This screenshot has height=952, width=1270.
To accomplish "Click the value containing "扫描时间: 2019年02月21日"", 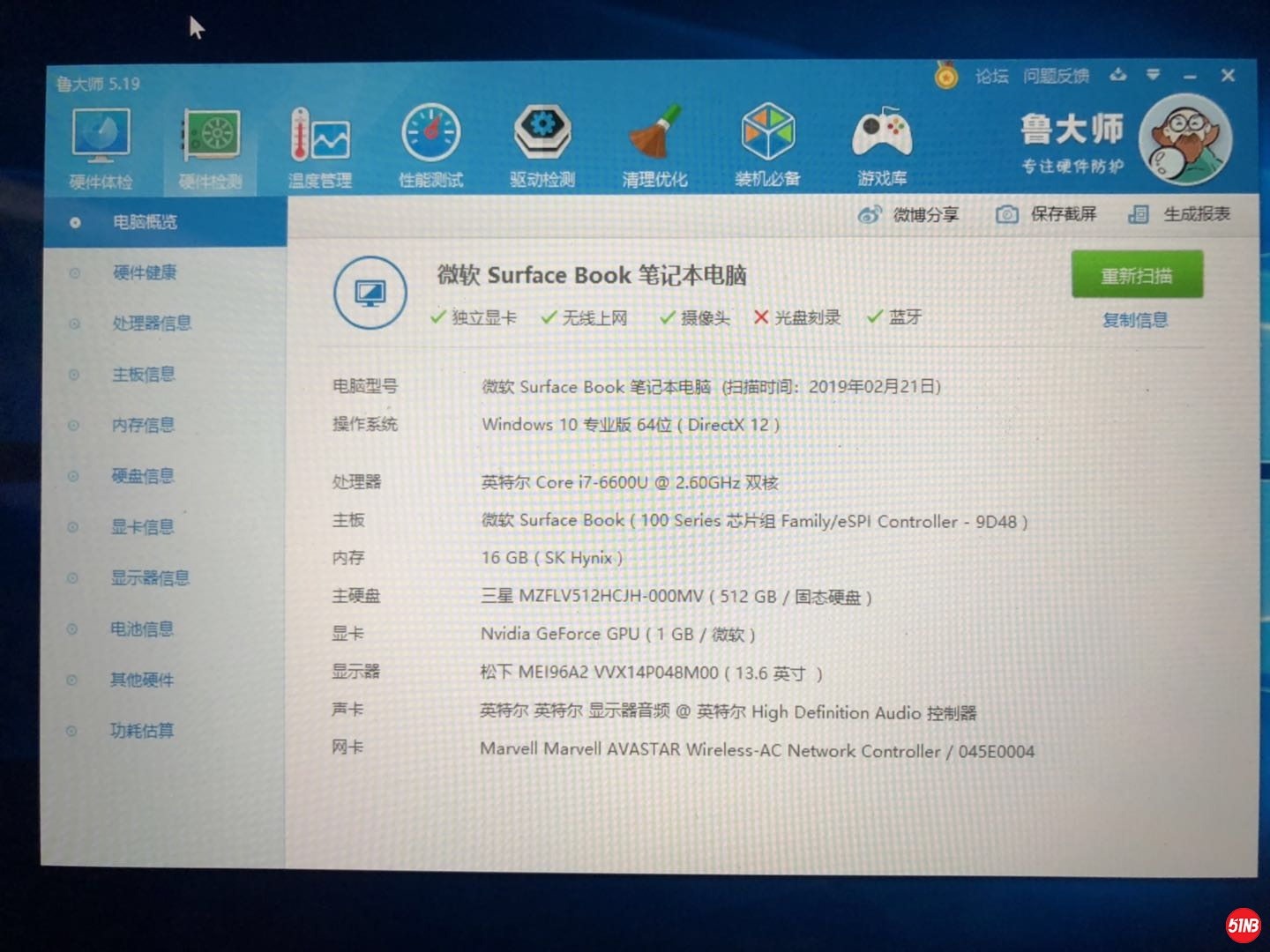I will click(711, 387).
